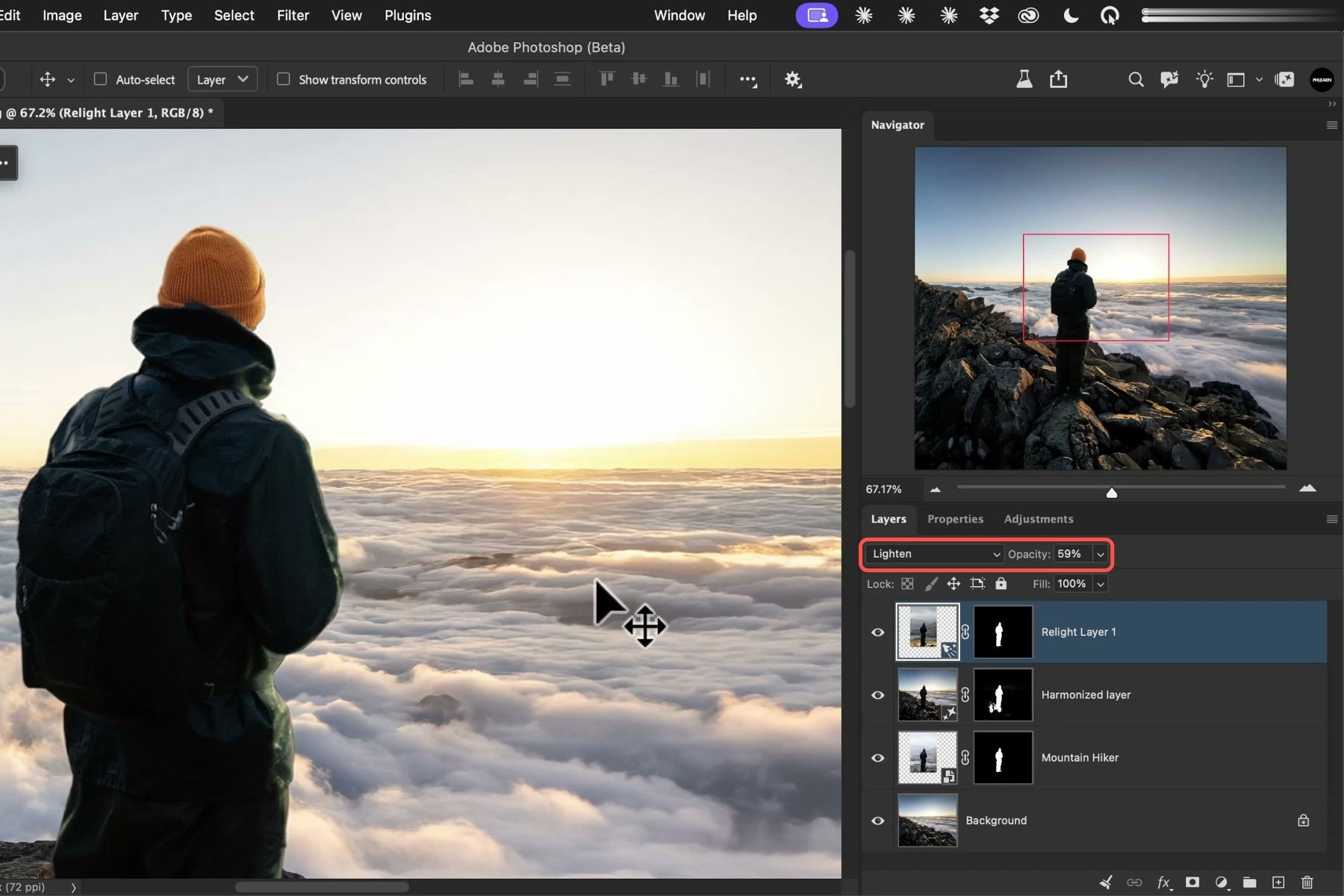Open the Select menu
Screen dimensions: 1344x896
point(234,15)
